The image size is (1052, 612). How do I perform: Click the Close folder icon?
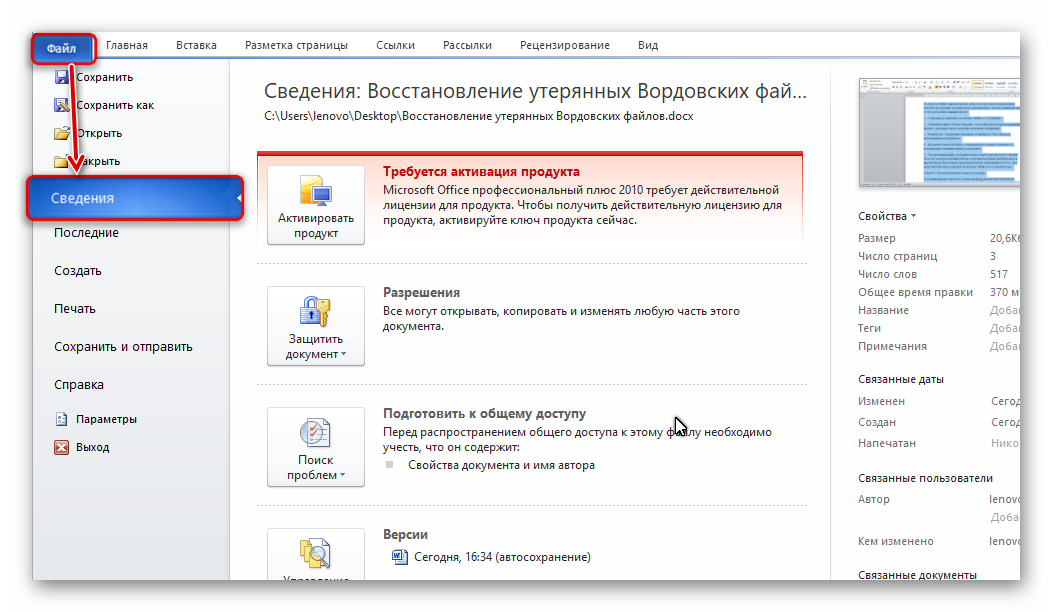pos(61,161)
